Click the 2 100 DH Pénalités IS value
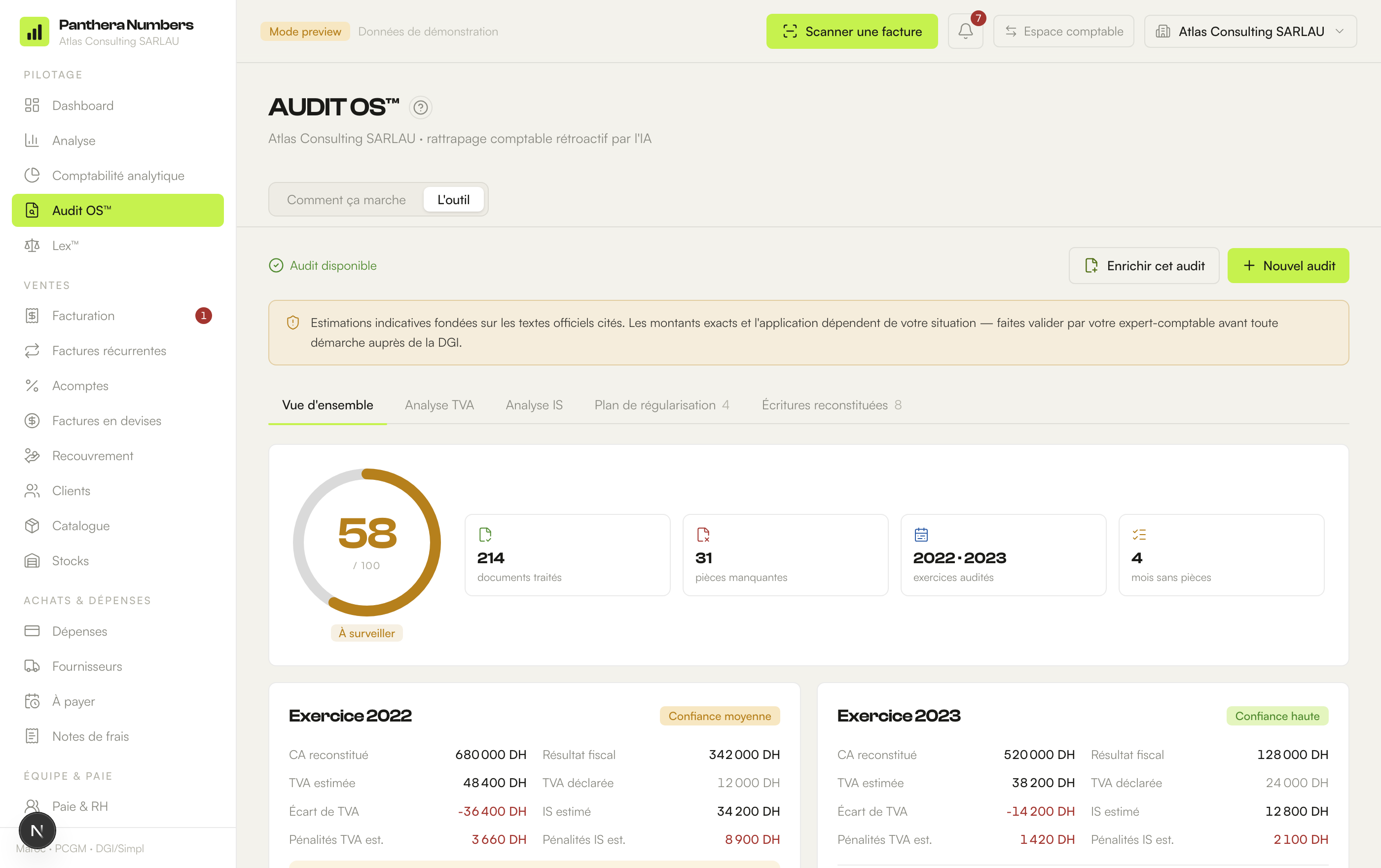 [1301, 840]
